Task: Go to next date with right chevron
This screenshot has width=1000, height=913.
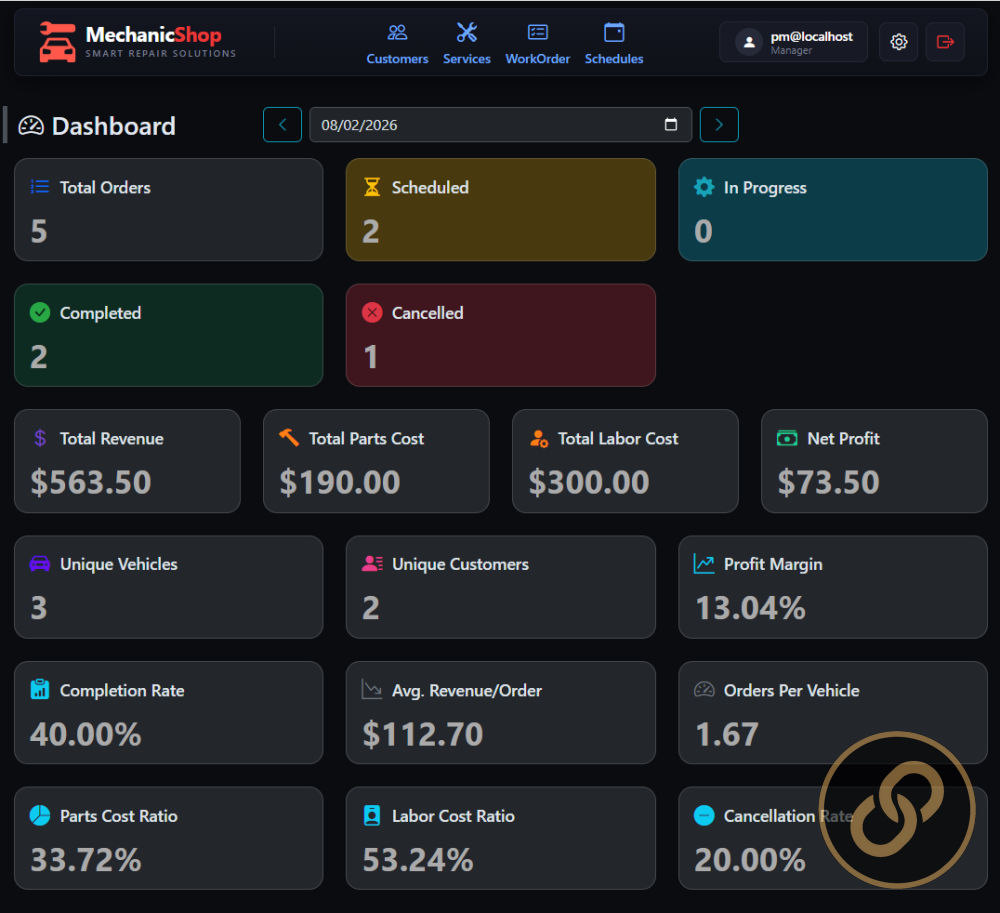Action: pos(719,124)
